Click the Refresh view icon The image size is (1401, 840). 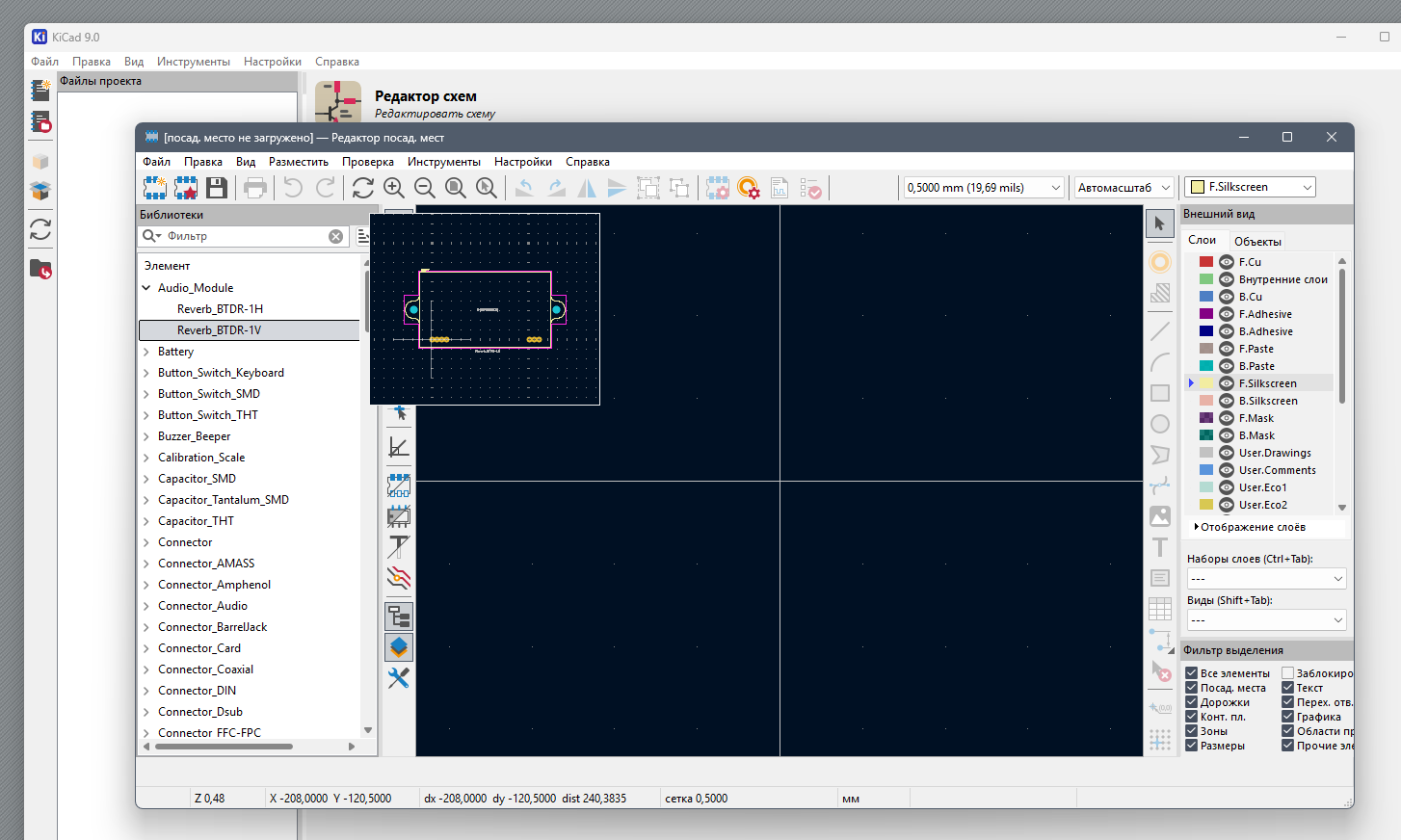pos(363,188)
